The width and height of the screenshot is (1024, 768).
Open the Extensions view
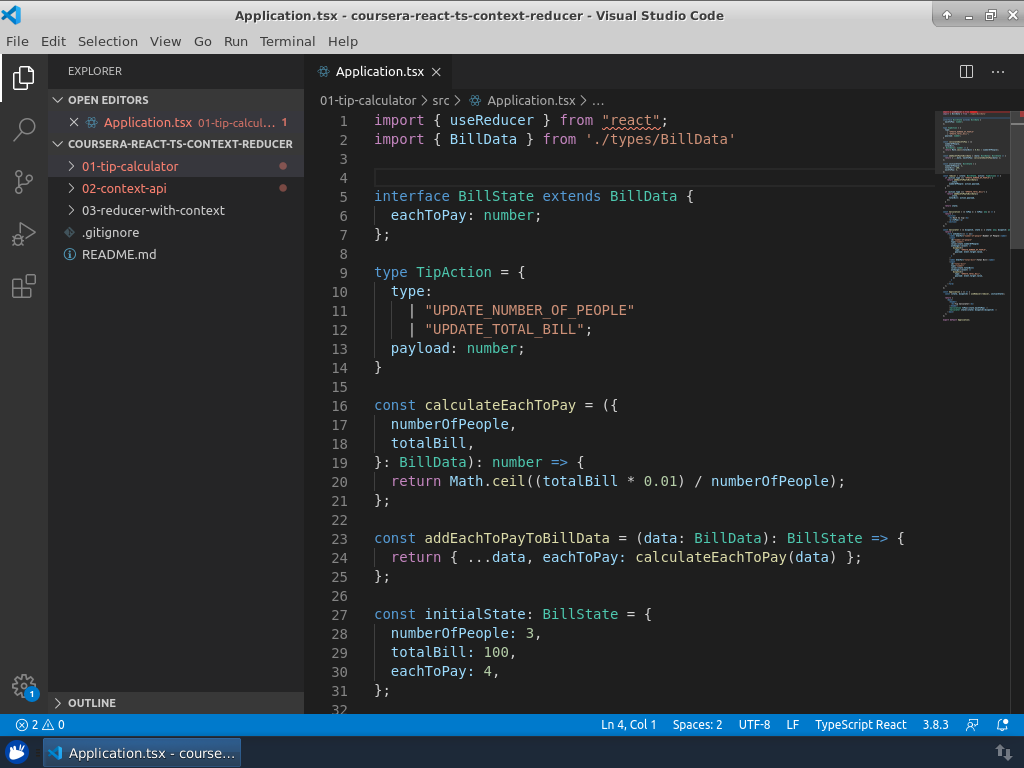click(x=24, y=288)
